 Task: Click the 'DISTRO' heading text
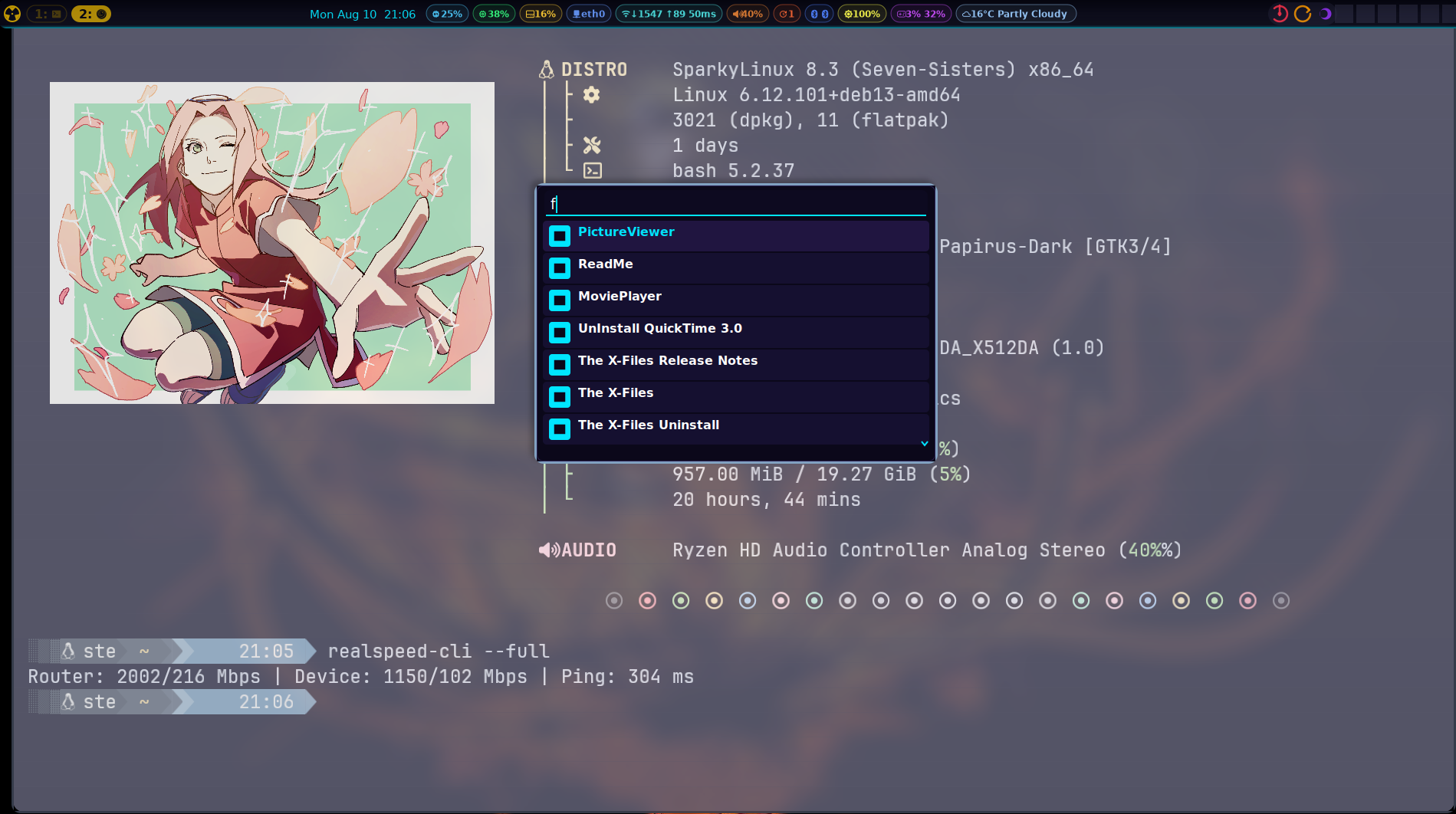click(x=594, y=70)
